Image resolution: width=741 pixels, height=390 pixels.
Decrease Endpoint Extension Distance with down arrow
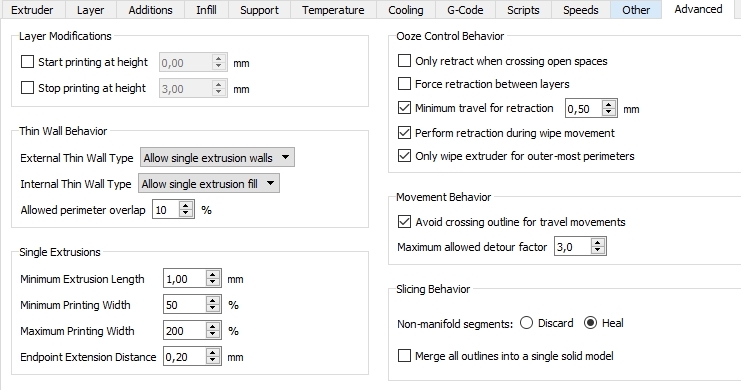[x=213, y=361]
